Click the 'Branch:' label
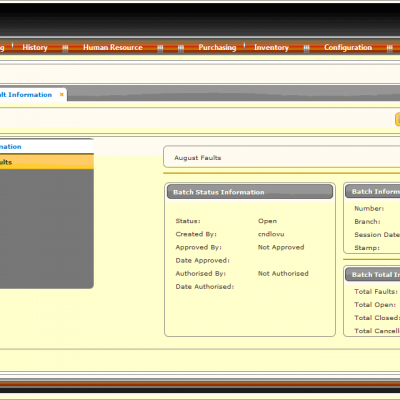Screen dimensions: 400x400 click(367, 222)
